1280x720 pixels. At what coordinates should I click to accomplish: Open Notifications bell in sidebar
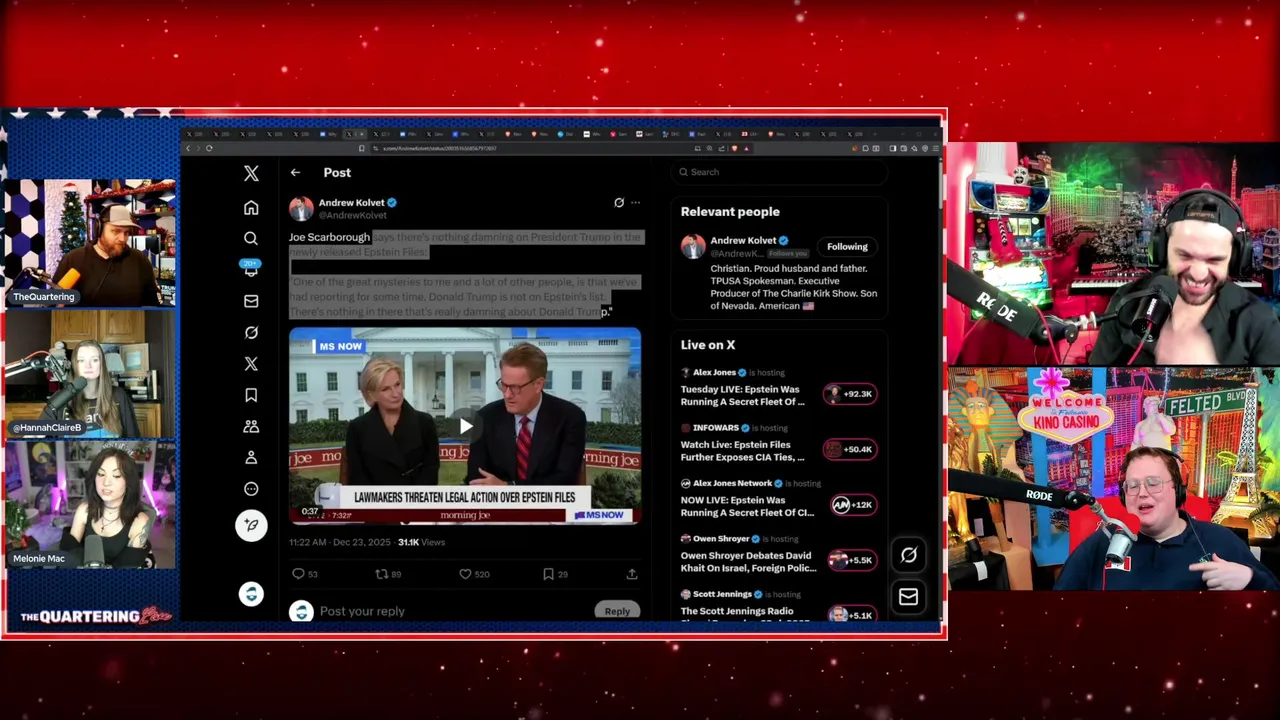click(x=251, y=269)
